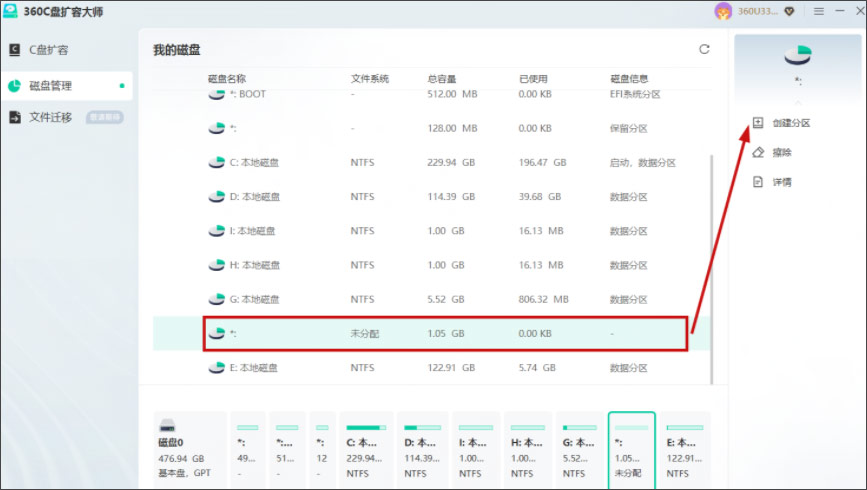
Task: Collapse the right panel chevron arrow
Action: (x=797, y=102)
